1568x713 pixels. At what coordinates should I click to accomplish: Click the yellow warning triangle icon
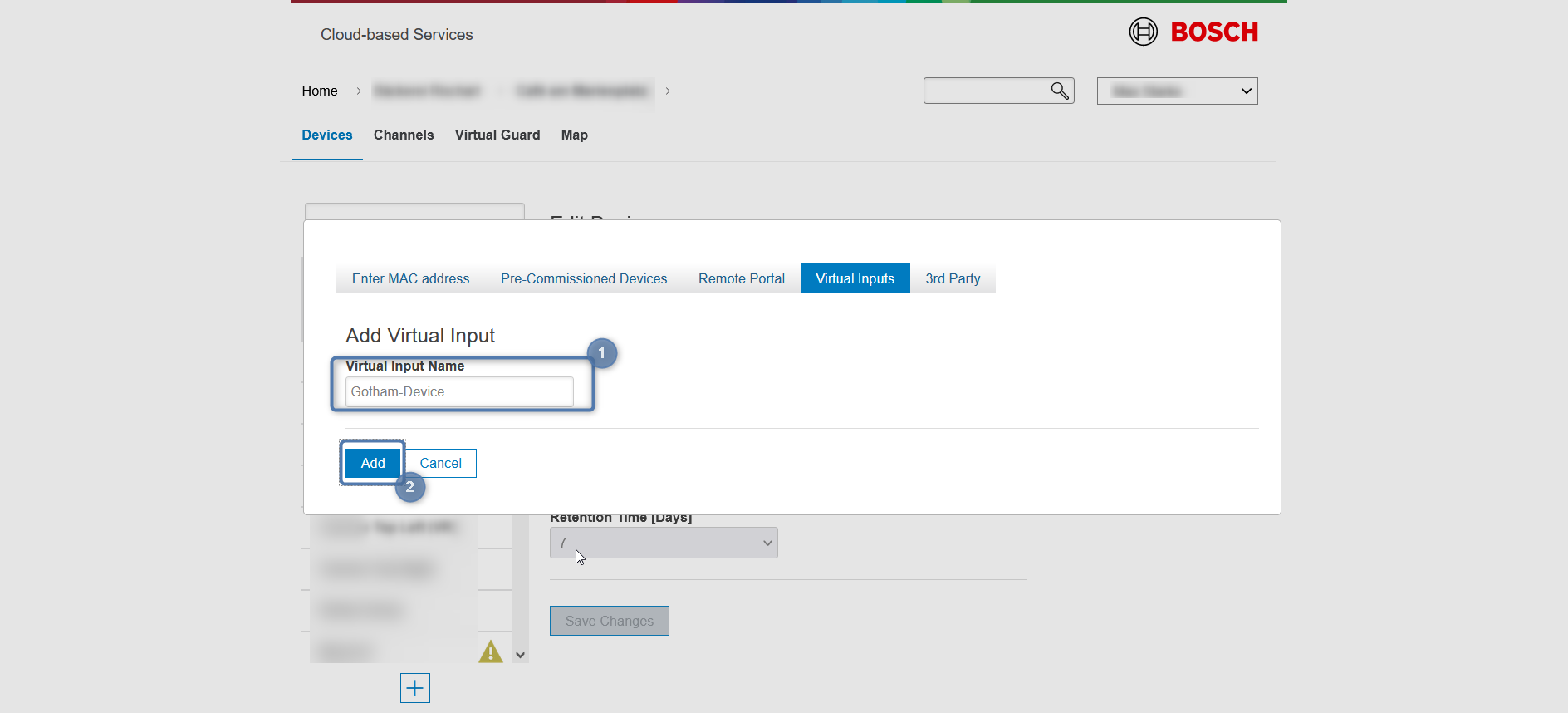[491, 652]
